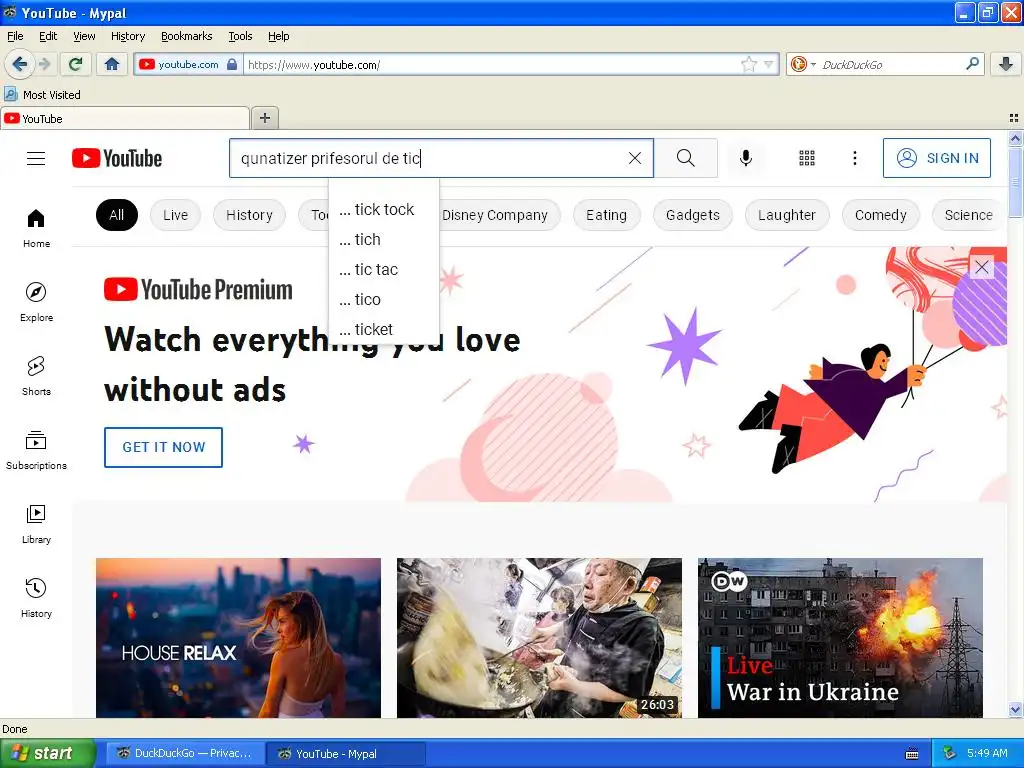Viewport: 1024px width, 768px height.
Task: Click the YouTube - Mypal taskbar button
Action: coord(345,753)
